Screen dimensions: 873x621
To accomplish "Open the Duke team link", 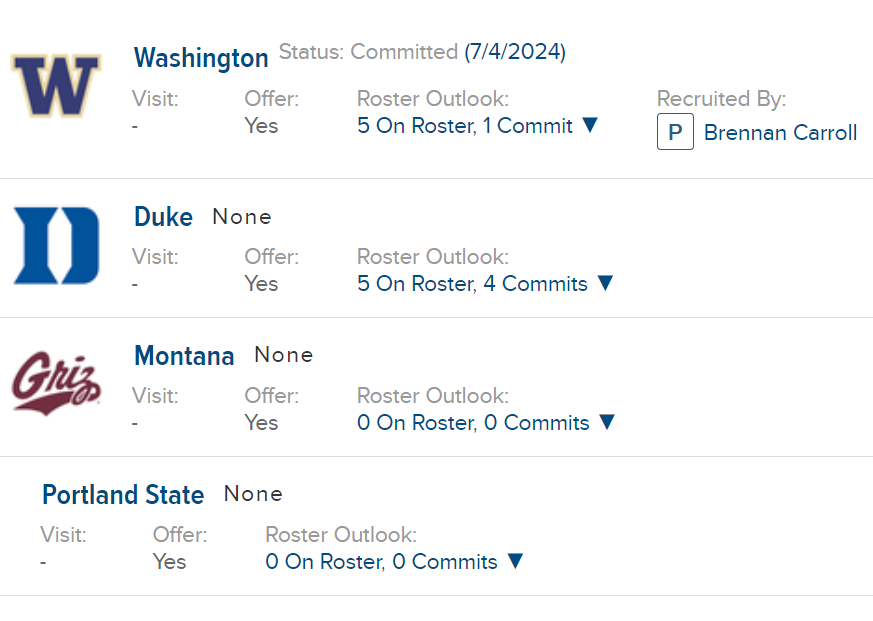I will click(163, 217).
